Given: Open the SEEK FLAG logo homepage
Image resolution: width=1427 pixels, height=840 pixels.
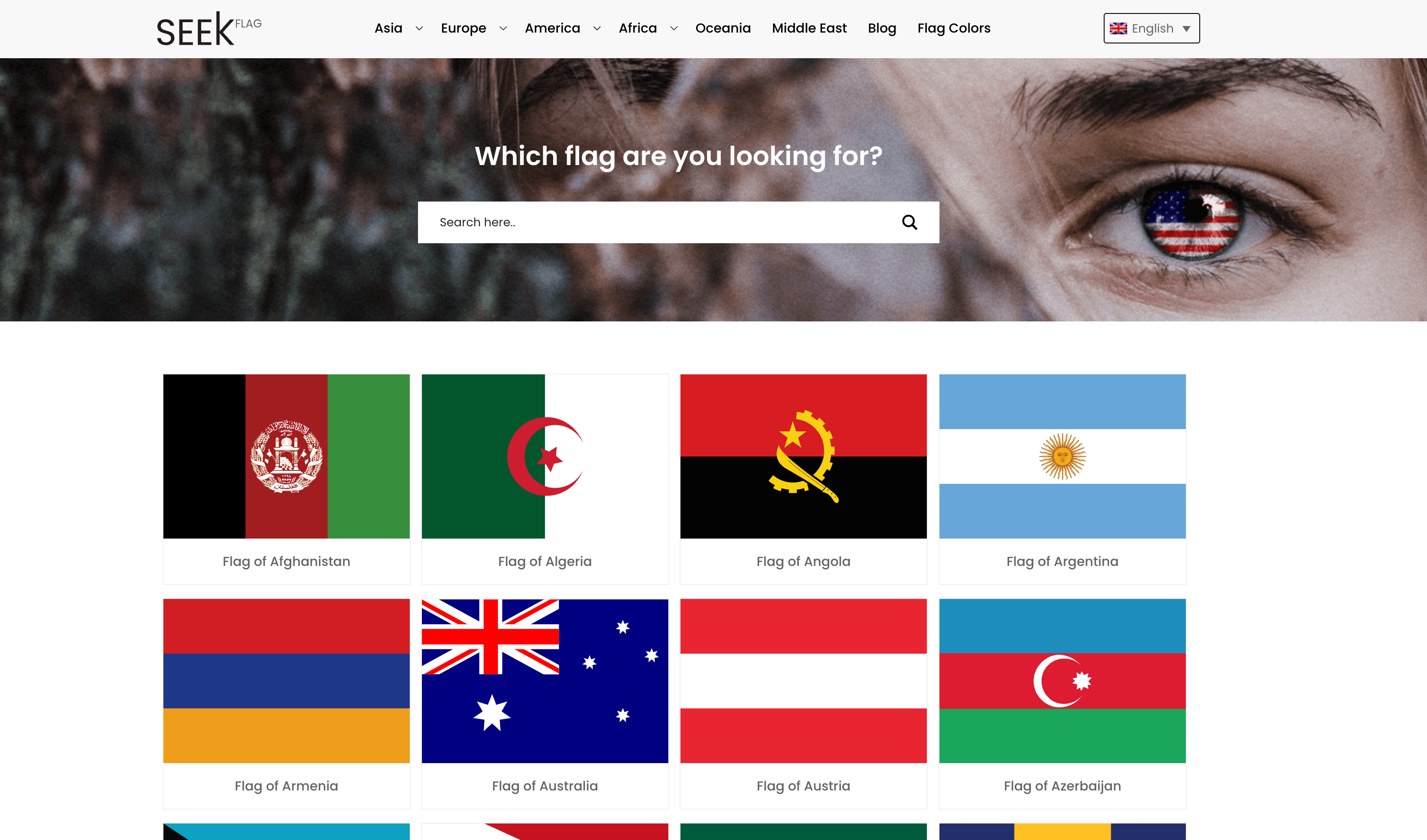Looking at the screenshot, I should 209,29.
